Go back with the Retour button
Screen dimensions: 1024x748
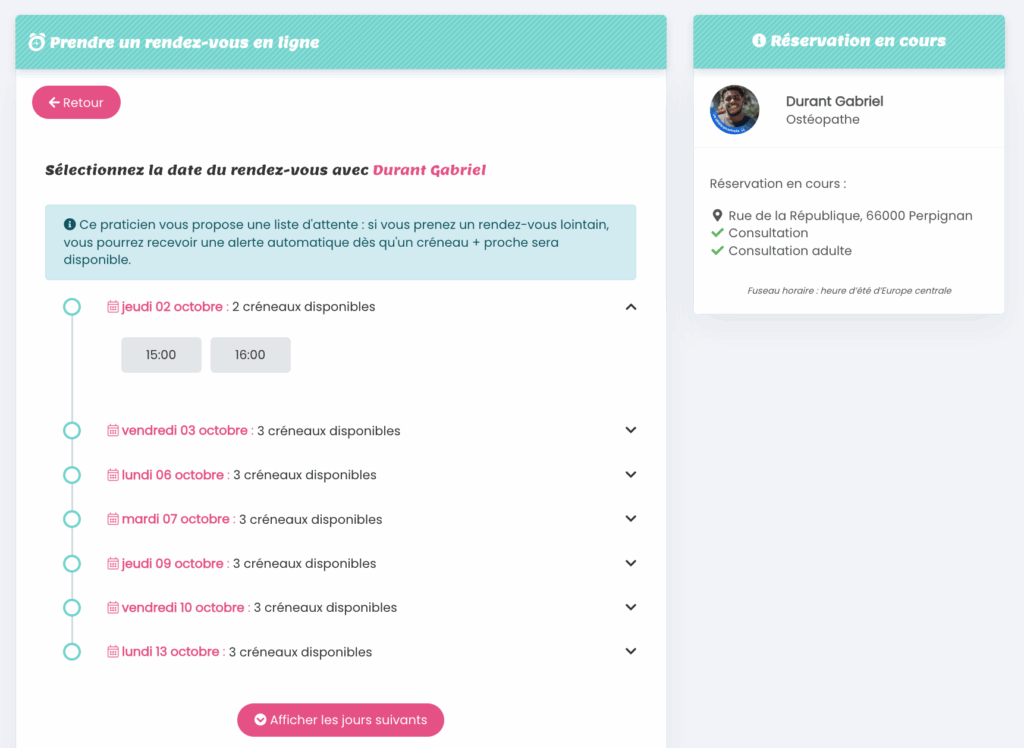(x=76, y=102)
